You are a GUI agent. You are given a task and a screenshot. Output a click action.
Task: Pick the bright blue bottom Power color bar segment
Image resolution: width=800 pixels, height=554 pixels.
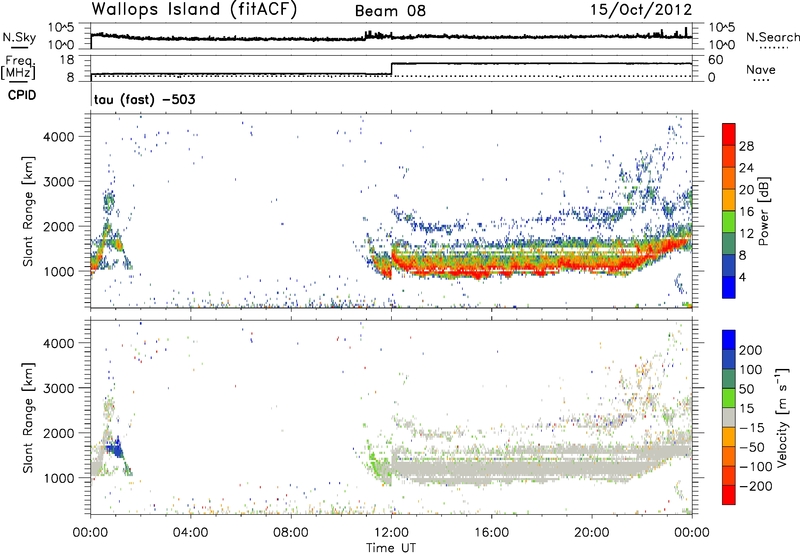(x=729, y=288)
